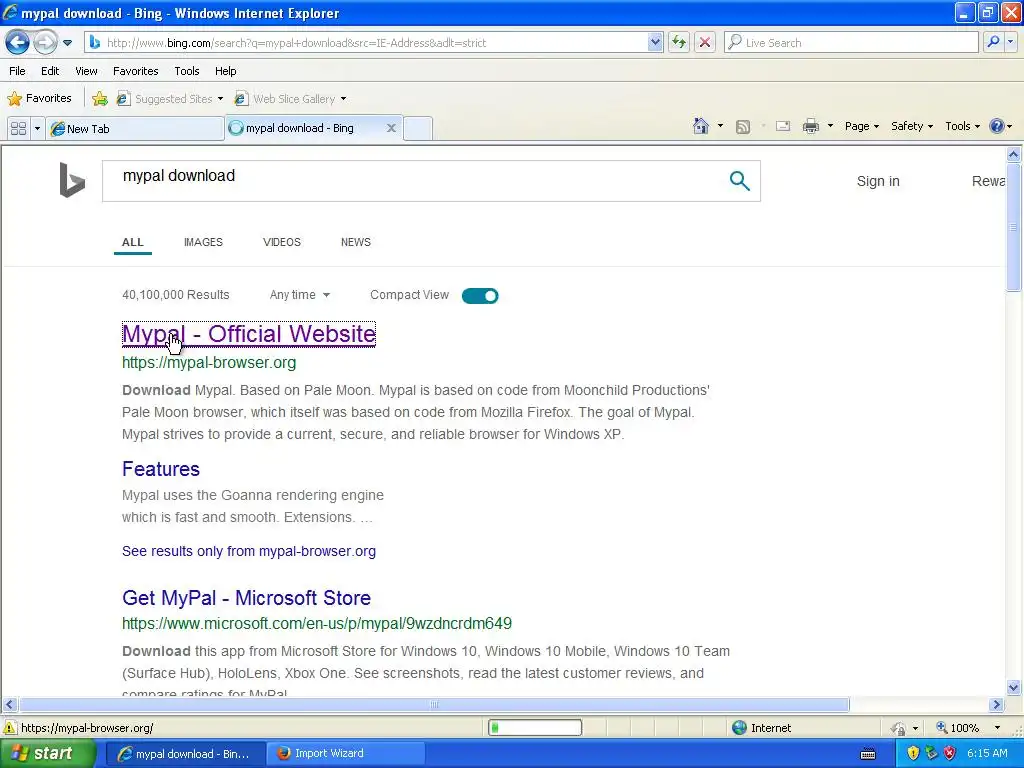This screenshot has height=768, width=1024.
Task: Click See results only from mypal-browser.org
Action: [249, 551]
